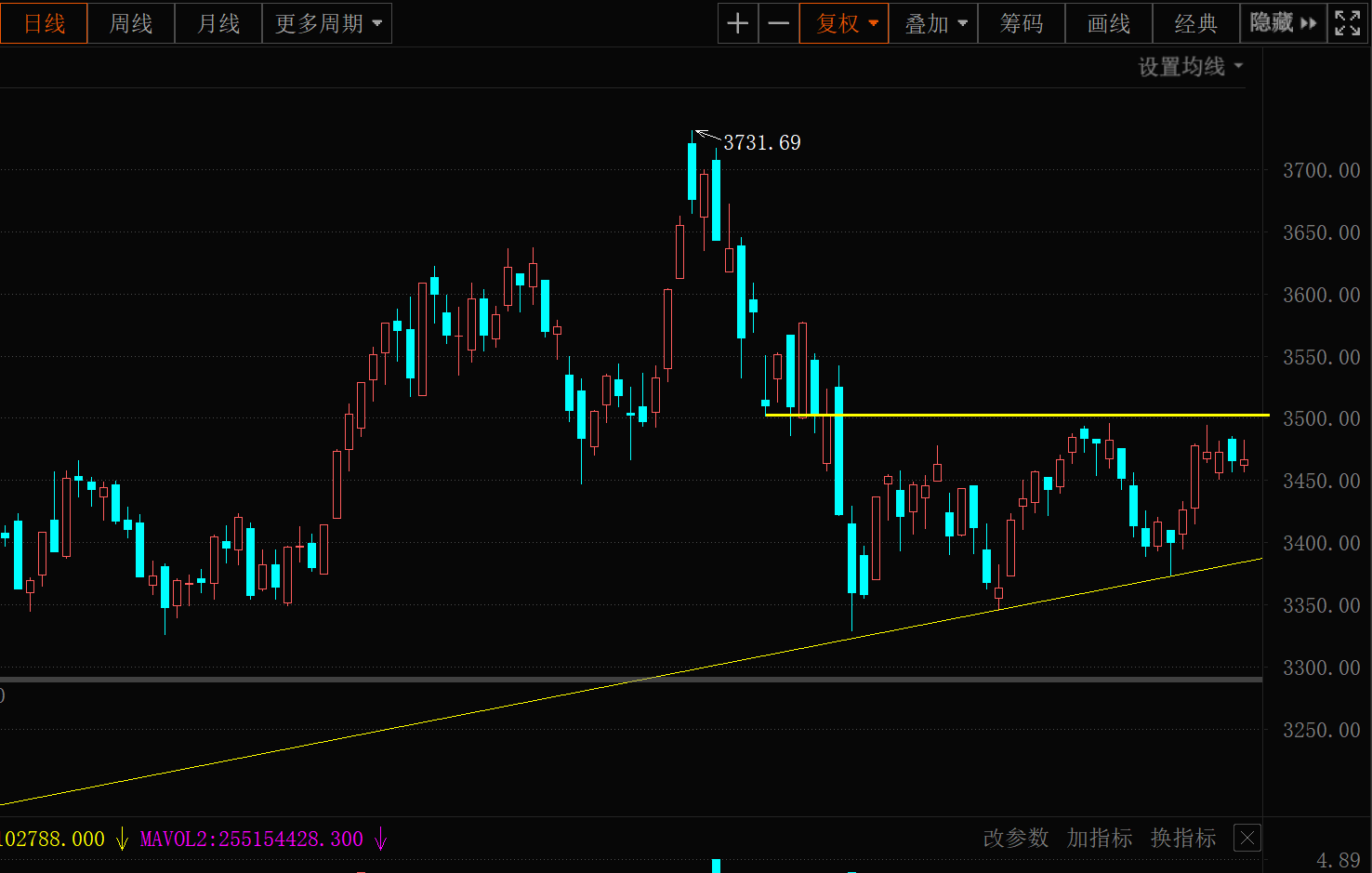1372x873 pixels.
Task: Zoom in the chart with the plus icon
Action: [738, 23]
